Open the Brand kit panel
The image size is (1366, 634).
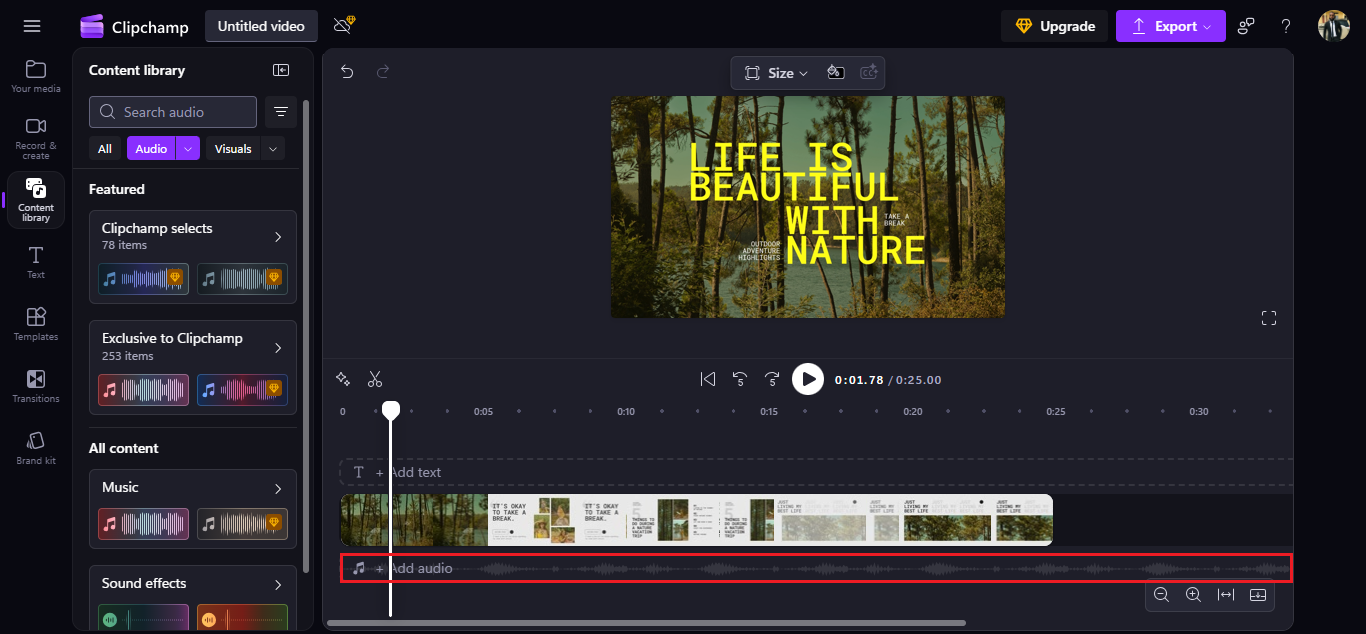coord(36,448)
